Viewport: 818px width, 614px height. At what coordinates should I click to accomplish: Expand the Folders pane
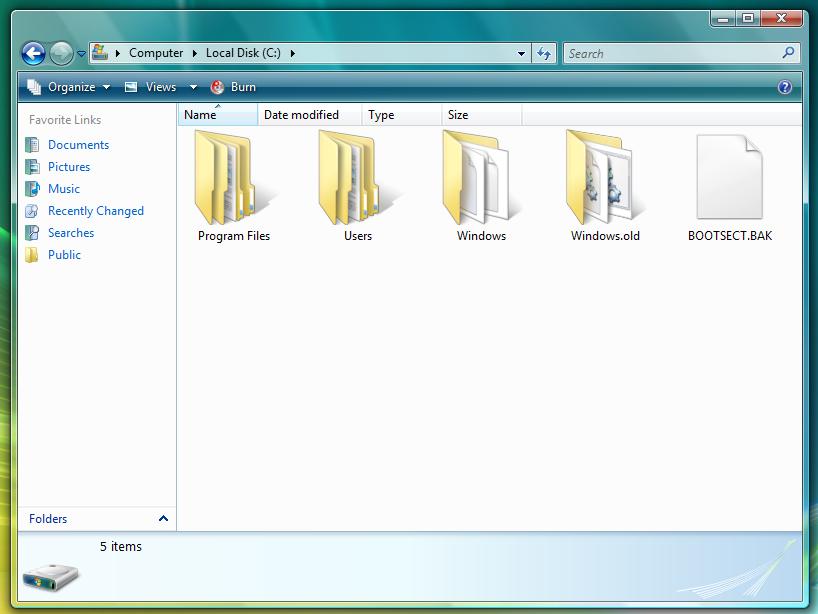click(x=98, y=519)
